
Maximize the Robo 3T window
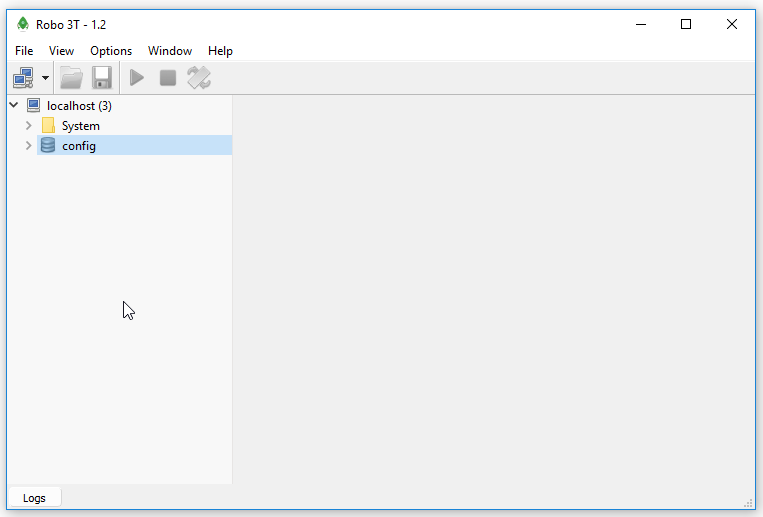coord(686,24)
